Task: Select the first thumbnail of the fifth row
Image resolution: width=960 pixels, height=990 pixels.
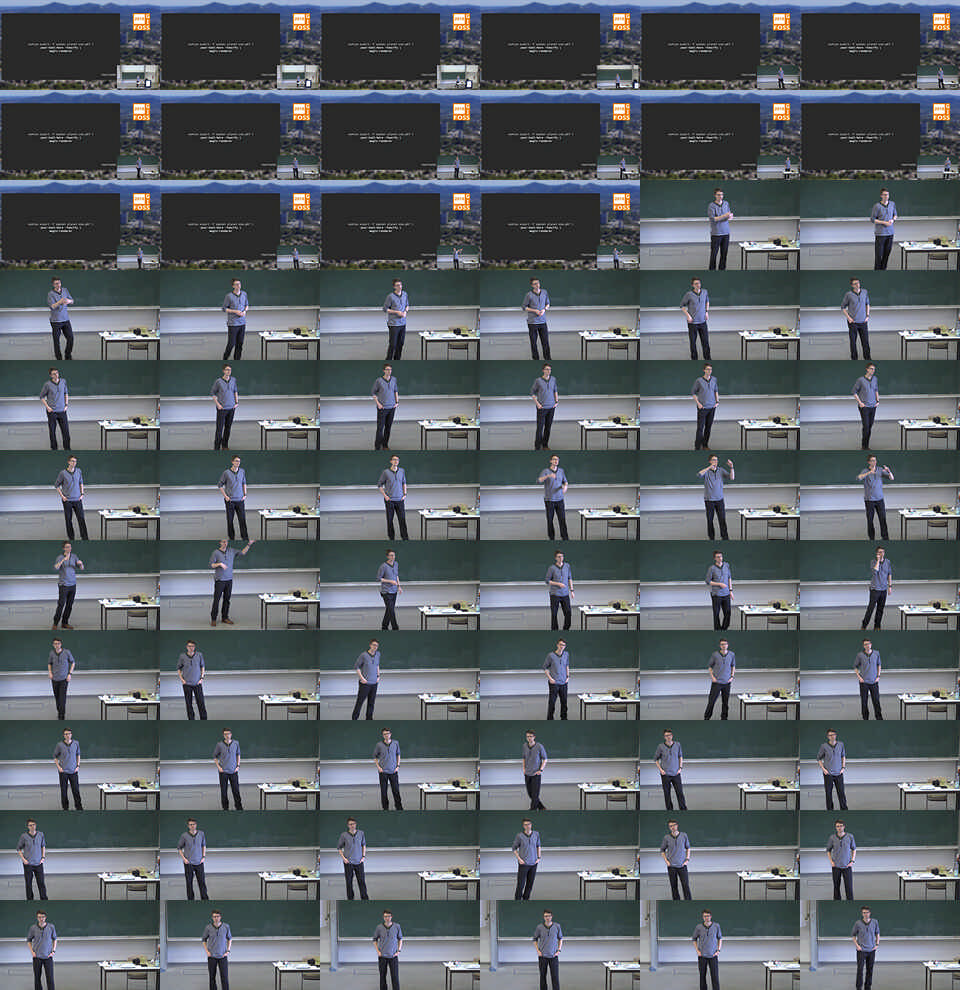Action: pos(80,405)
